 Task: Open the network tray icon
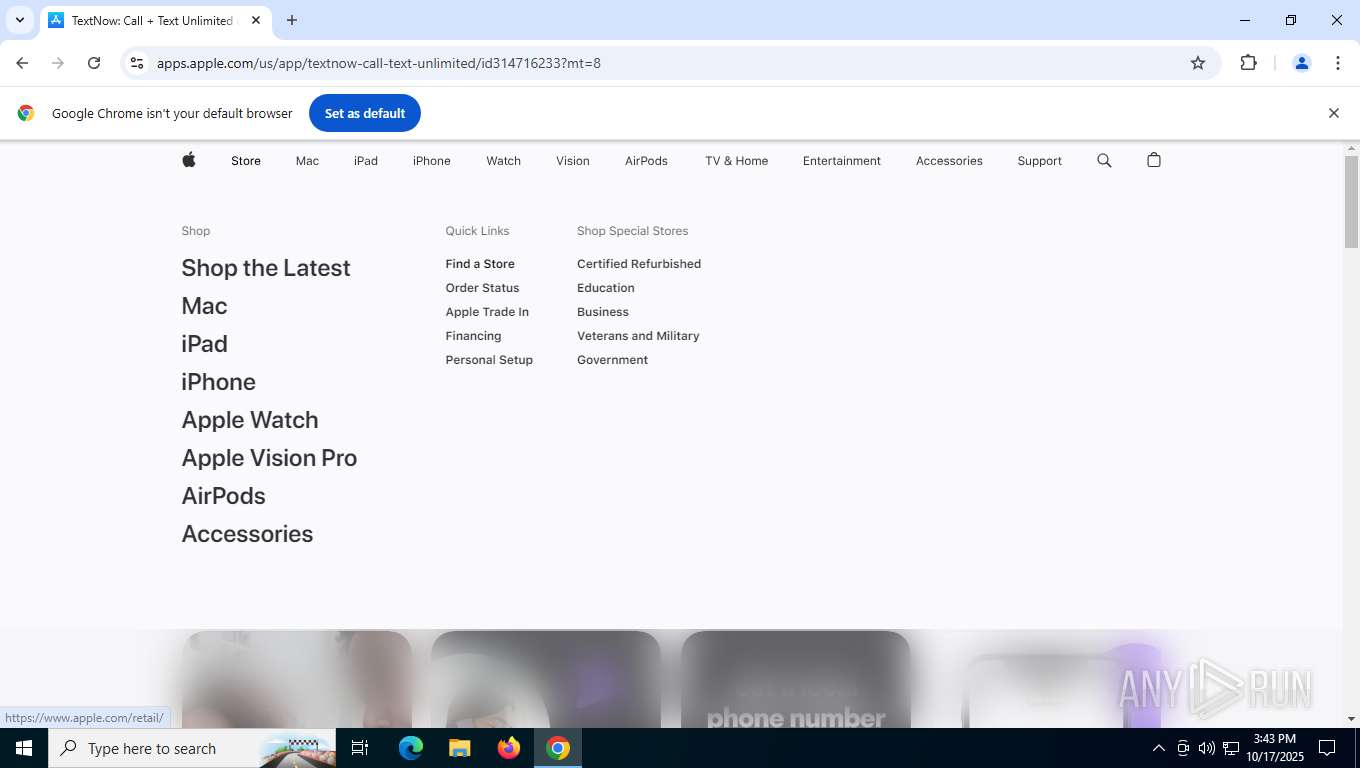[1231, 748]
